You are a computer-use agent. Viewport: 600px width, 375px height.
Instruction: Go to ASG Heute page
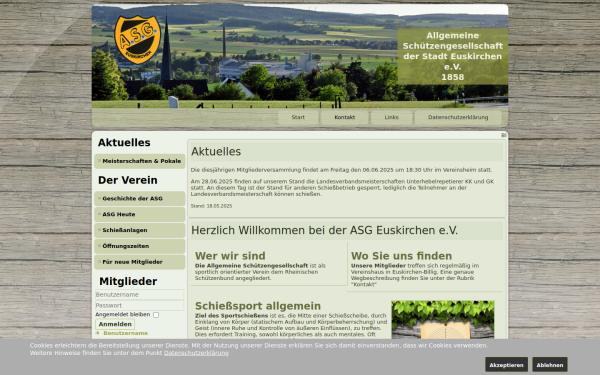140,214
